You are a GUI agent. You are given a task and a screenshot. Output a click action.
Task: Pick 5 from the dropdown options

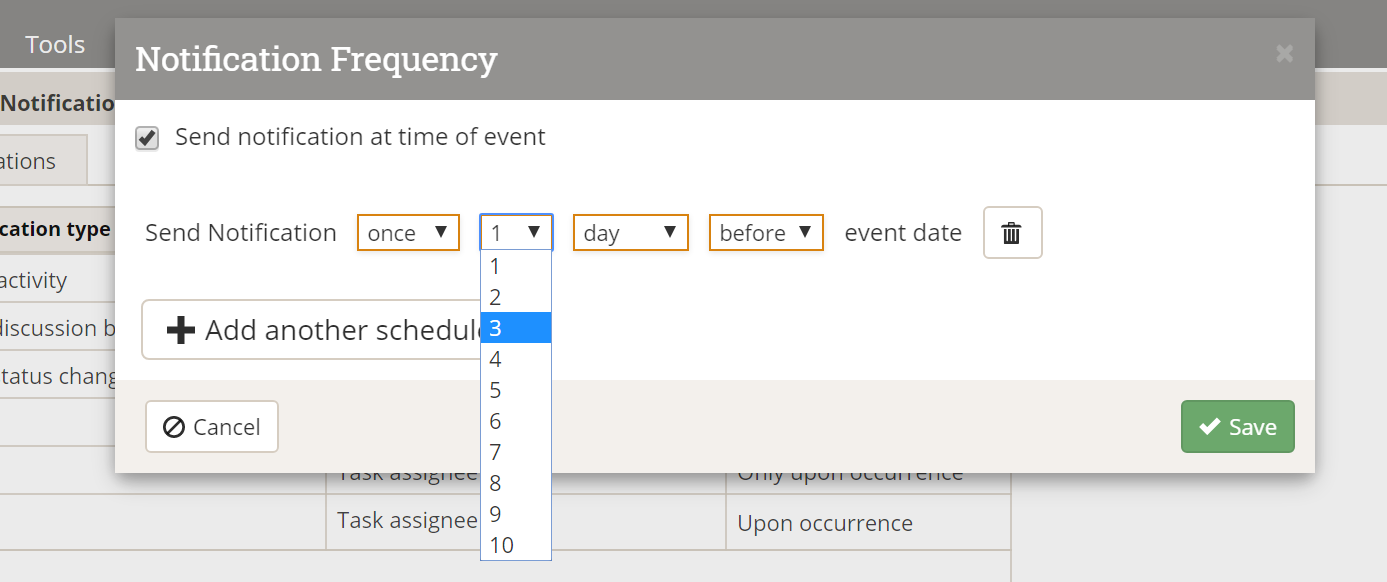(x=515, y=390)
